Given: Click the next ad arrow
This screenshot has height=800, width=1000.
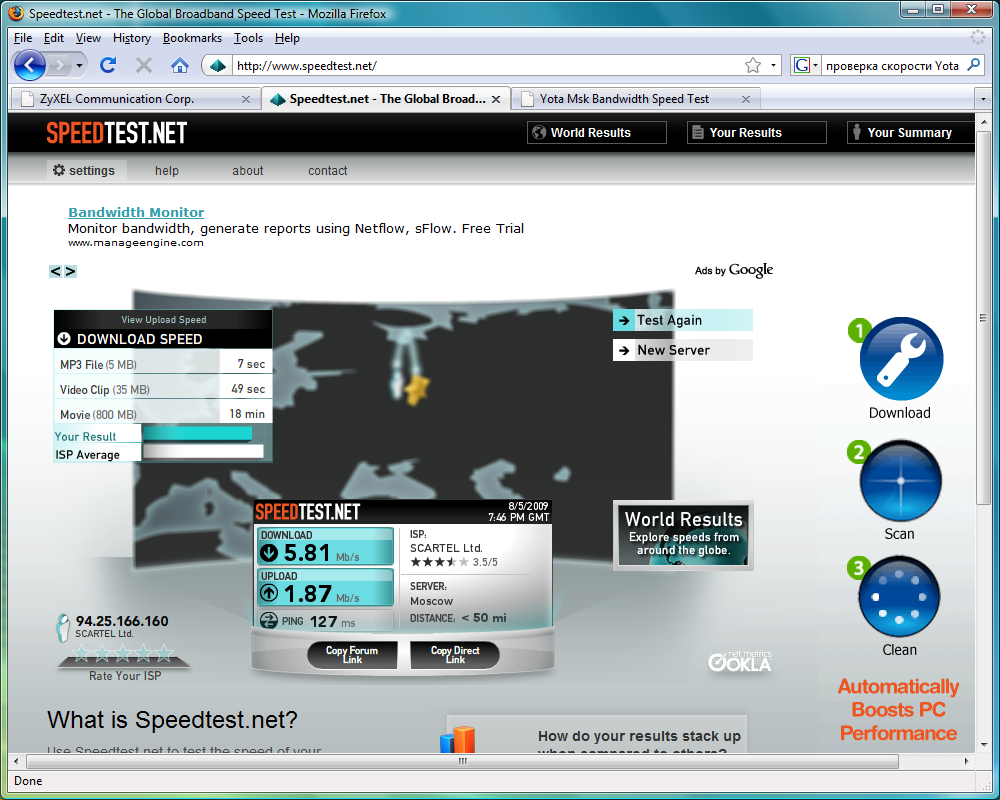Looking at the screenshot, I should click(x=70, y=271).
